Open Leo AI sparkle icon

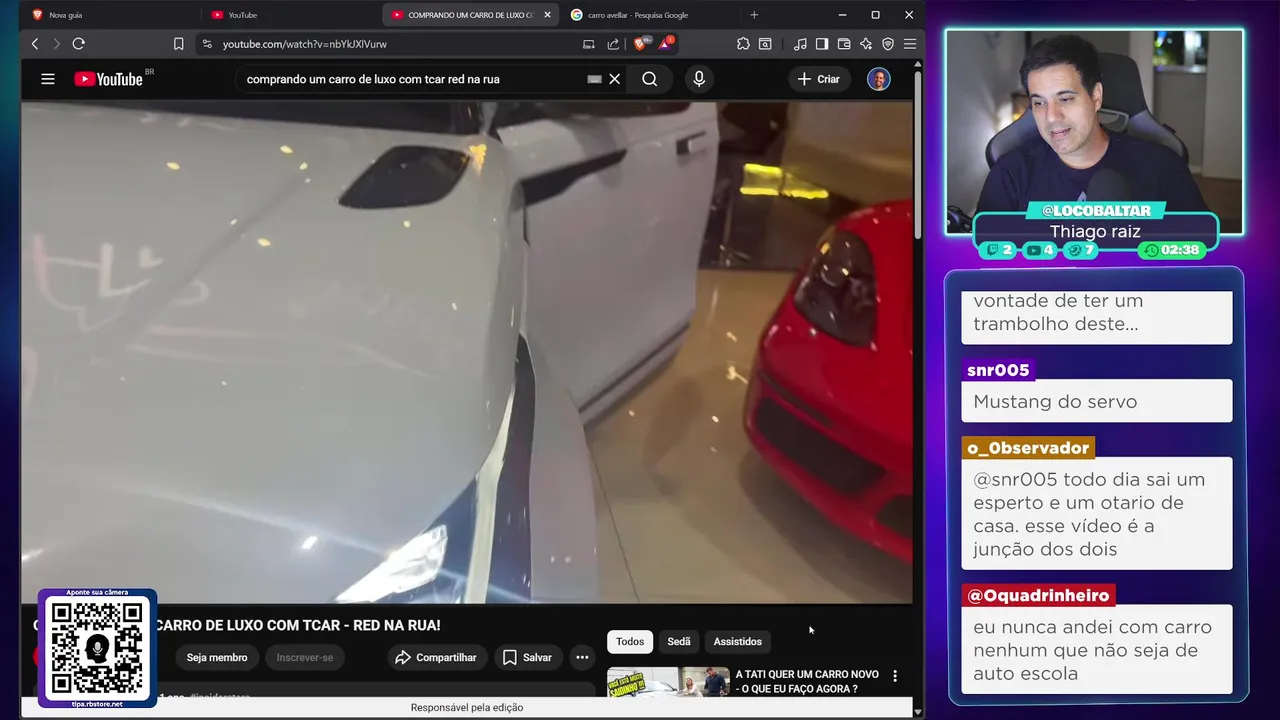(x=866, y=44)
